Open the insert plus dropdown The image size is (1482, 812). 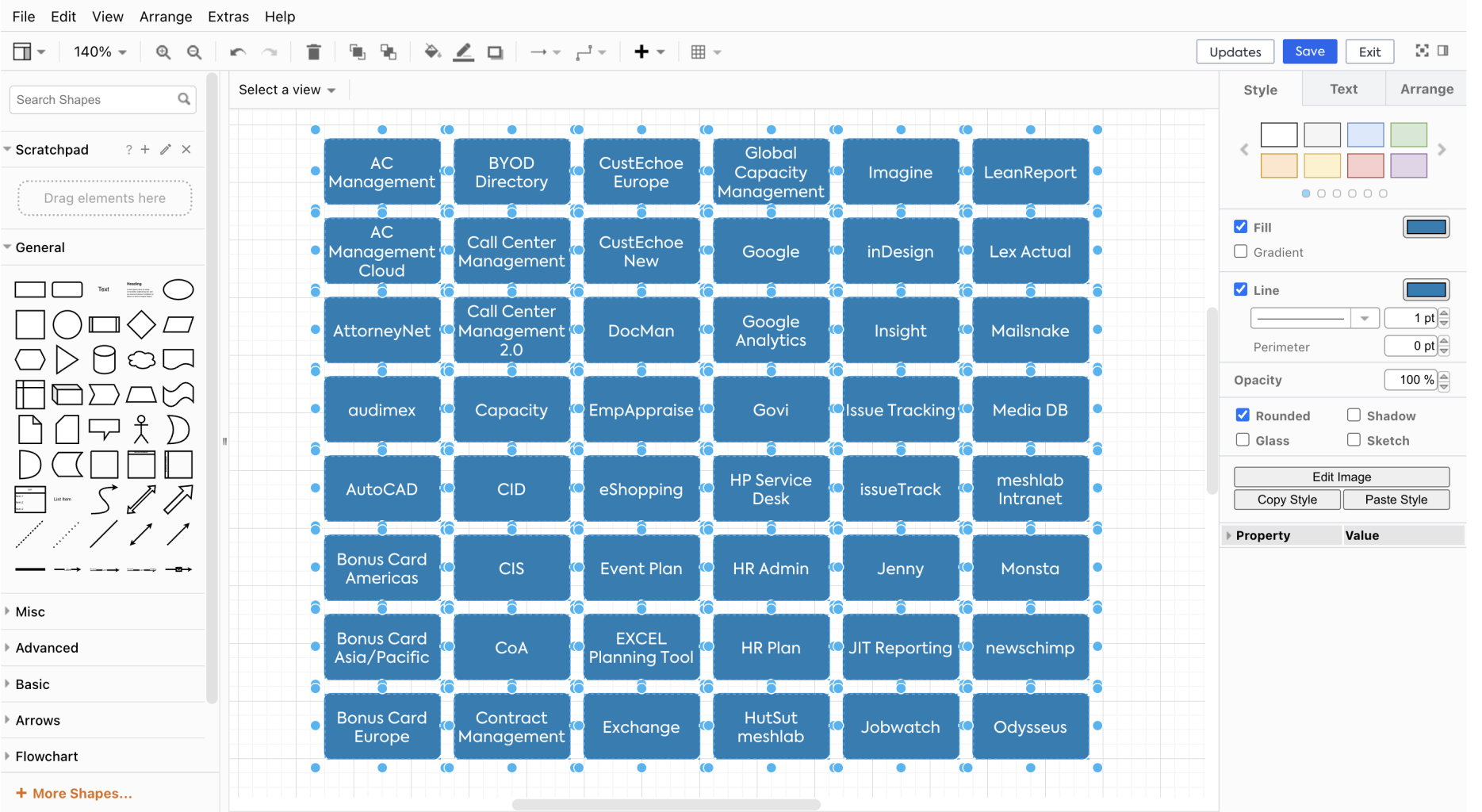pyautogui.click(x=649, y=52)
